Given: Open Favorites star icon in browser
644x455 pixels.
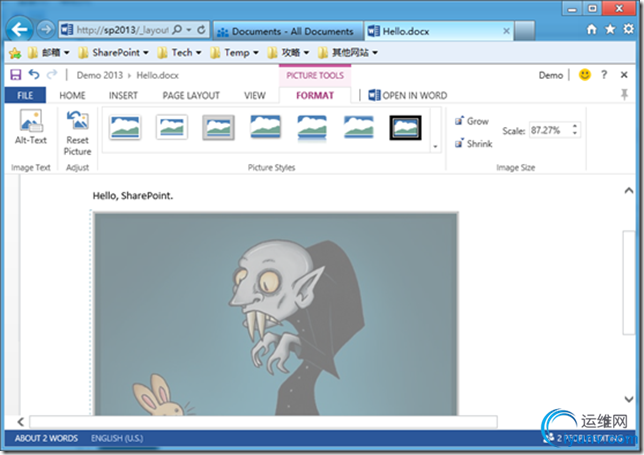Looking at the screenshot, I should 610,29.
